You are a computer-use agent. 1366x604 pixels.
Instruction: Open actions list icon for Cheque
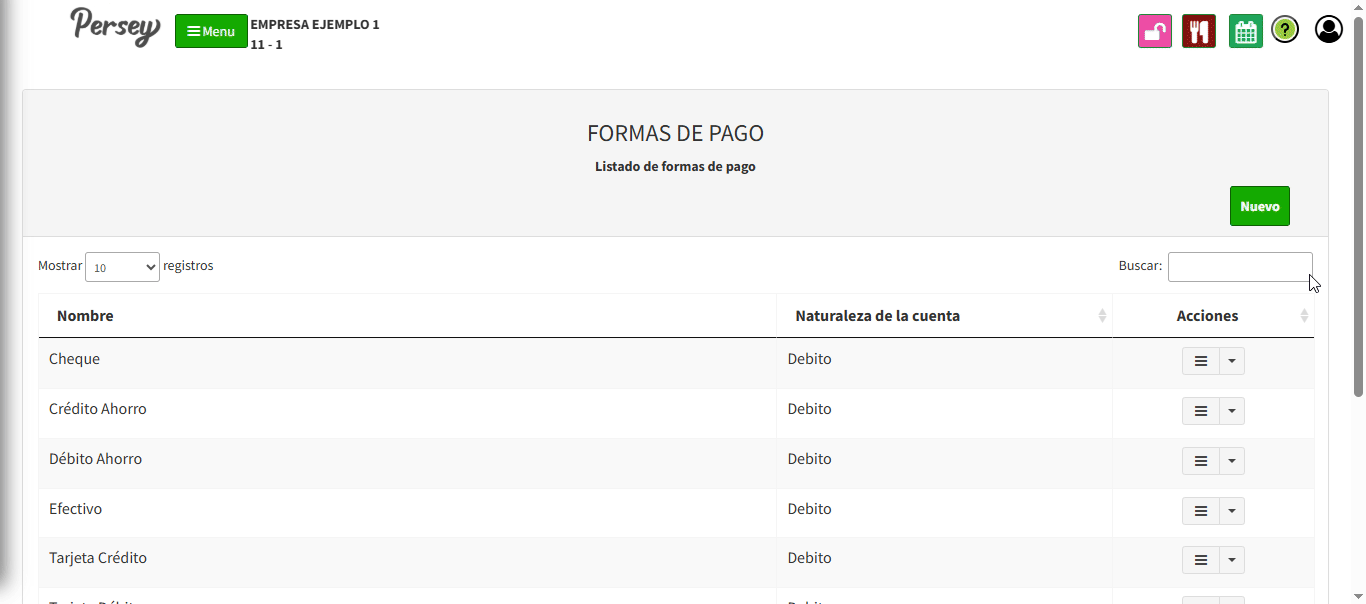click(1201, 361)
